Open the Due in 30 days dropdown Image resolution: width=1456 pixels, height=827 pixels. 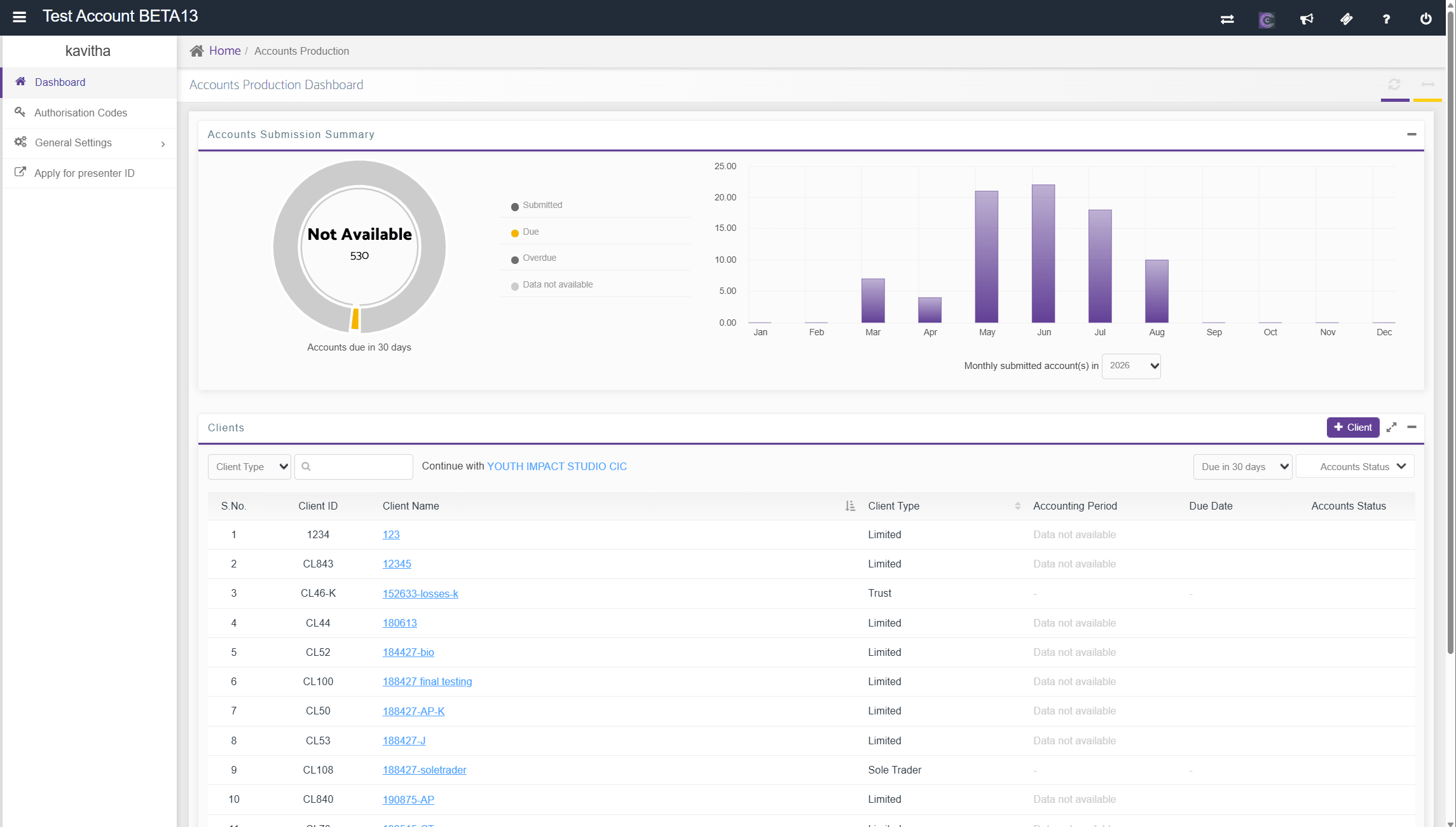click(1243, 467)
